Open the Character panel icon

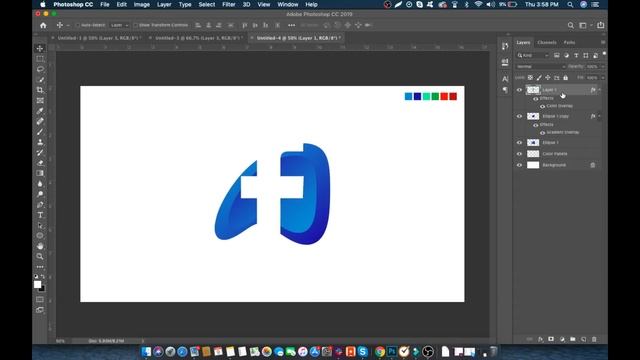505,79
